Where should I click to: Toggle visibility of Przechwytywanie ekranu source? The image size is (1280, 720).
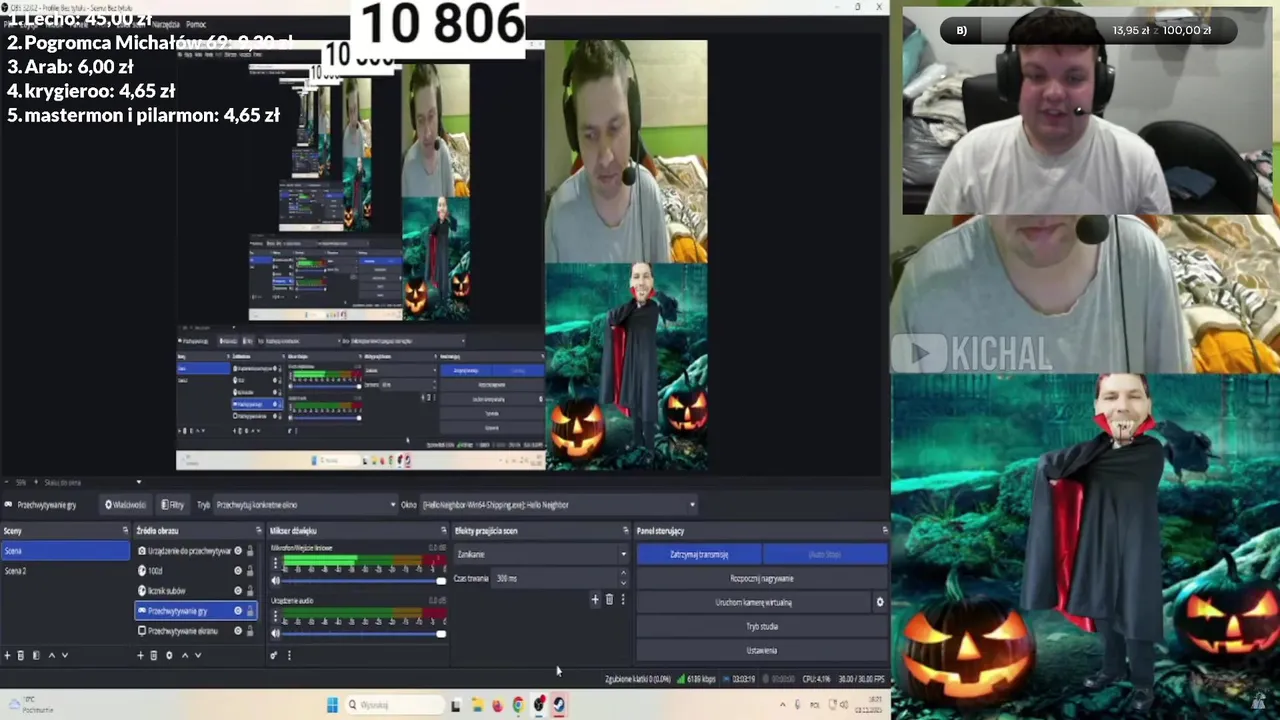point(238,631)
